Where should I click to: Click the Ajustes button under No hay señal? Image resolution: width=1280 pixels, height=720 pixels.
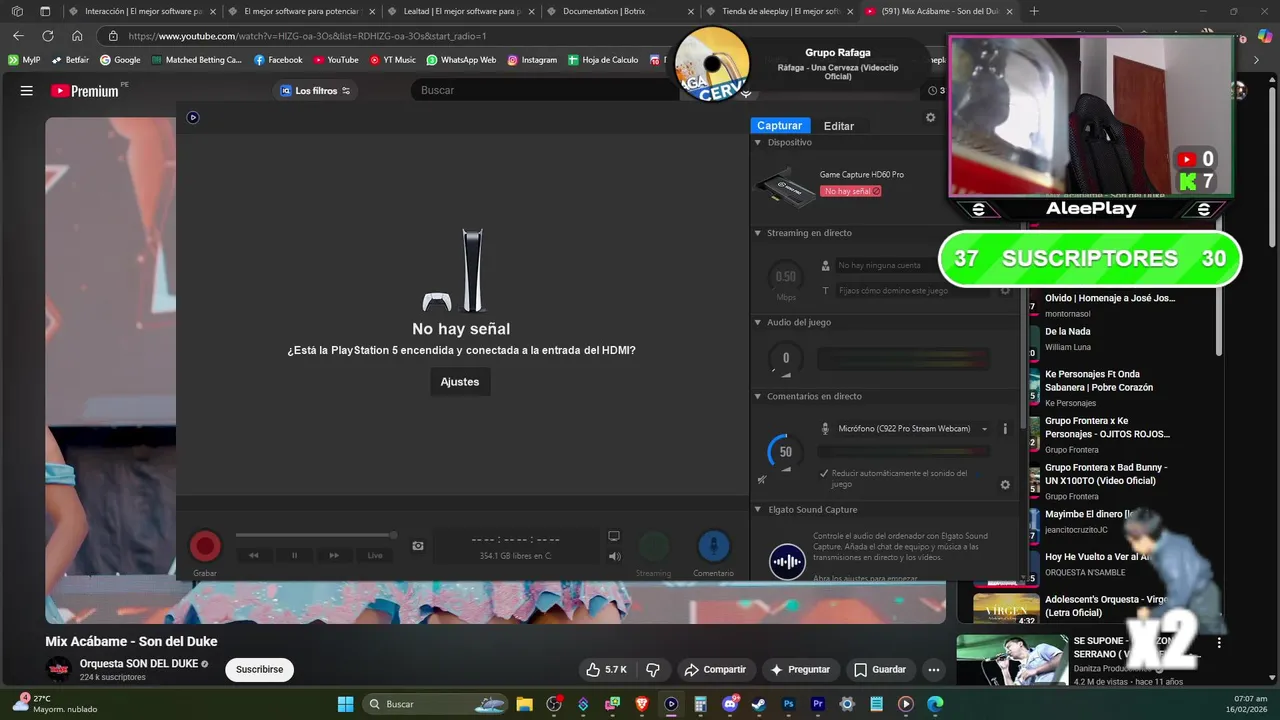460,381
